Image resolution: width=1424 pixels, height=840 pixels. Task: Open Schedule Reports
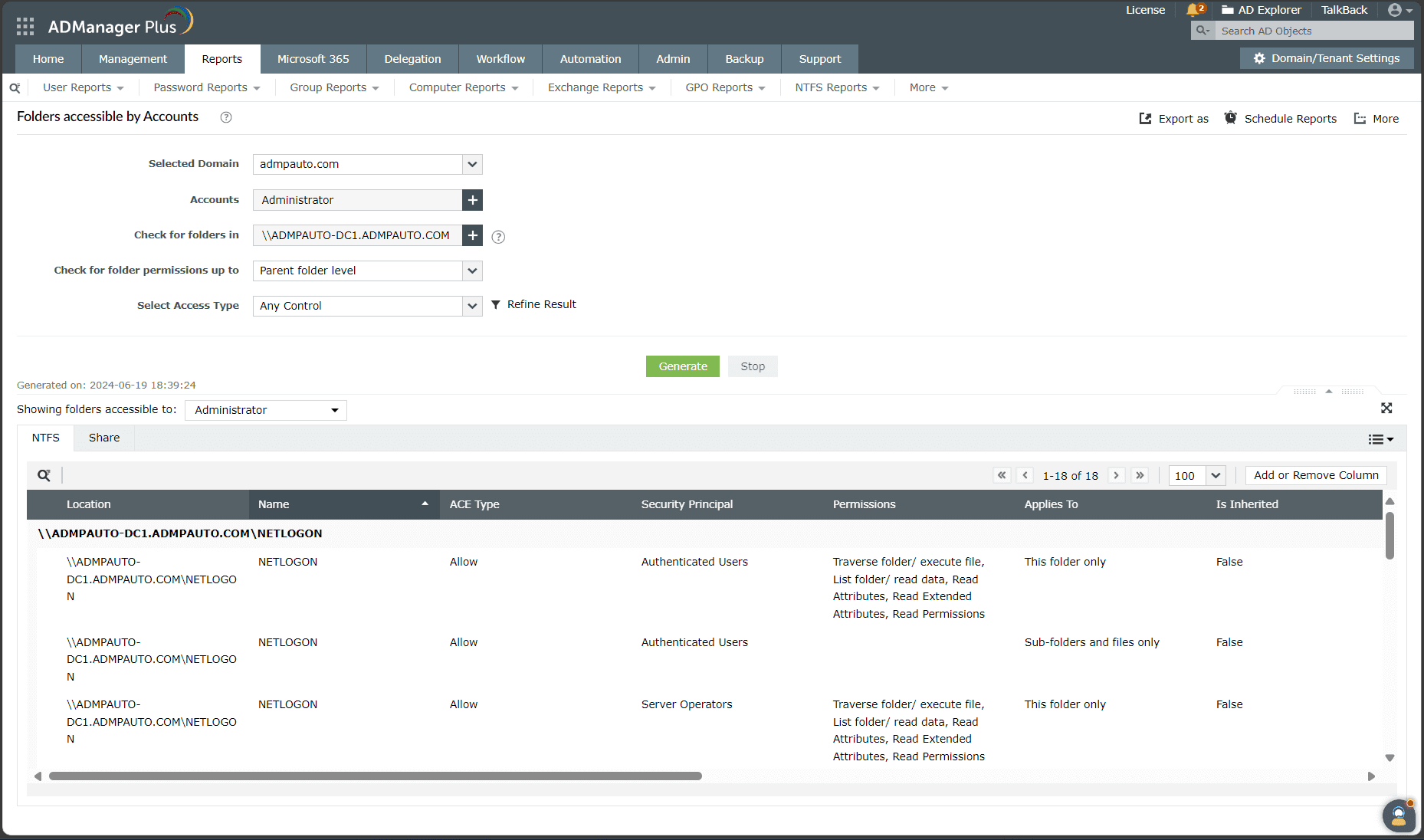coord(1281,119)
